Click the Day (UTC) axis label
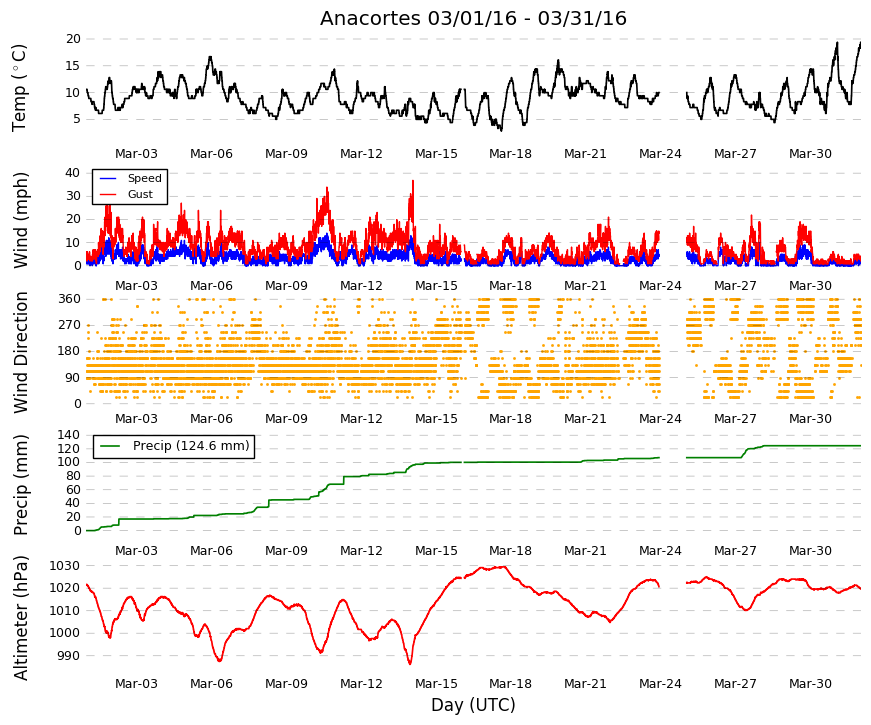The height and width of the screenshot is (725, 871). [473, 705]
